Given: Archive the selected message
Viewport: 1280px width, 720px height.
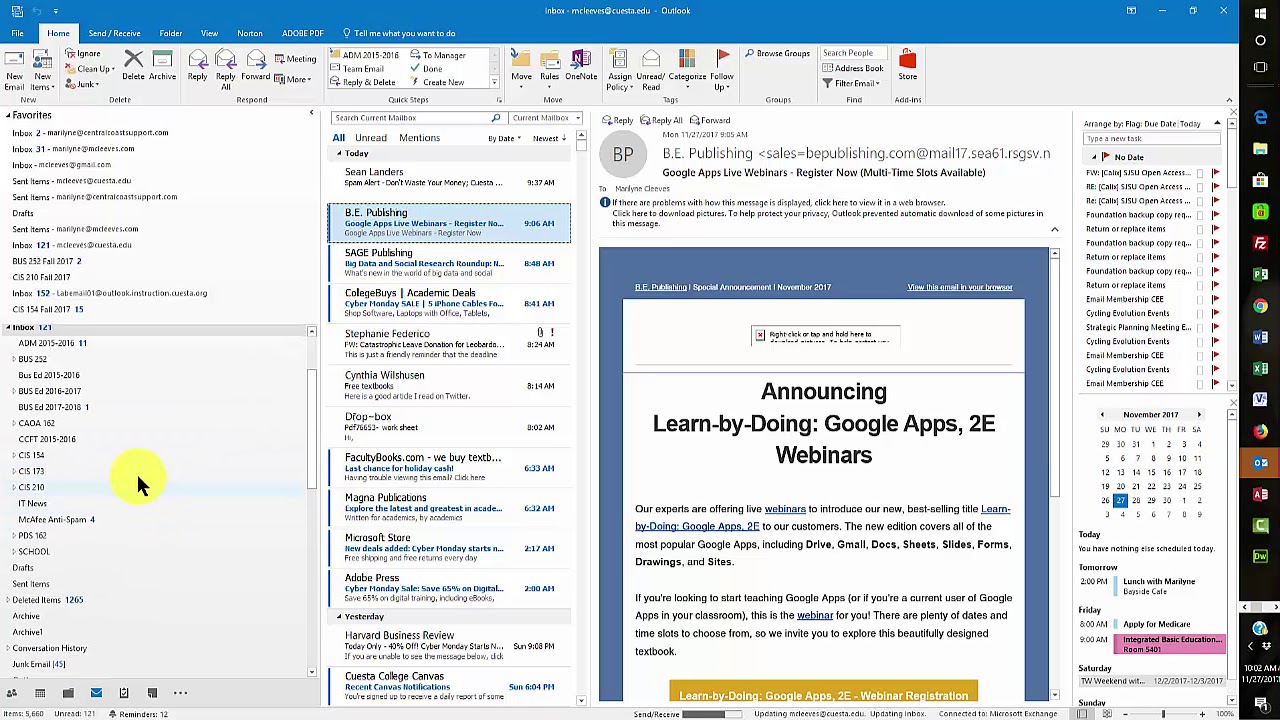Looking at the screenshot, I should (162, 66).
